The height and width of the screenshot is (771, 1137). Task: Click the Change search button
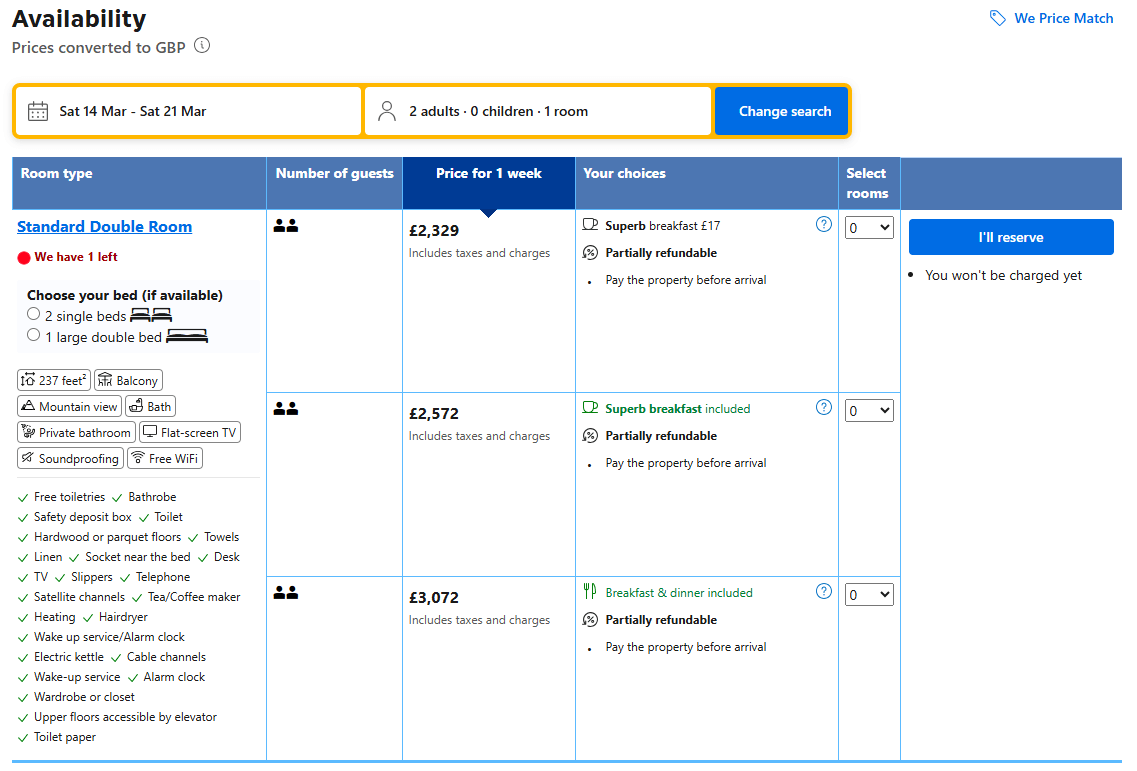click(782, 111)
